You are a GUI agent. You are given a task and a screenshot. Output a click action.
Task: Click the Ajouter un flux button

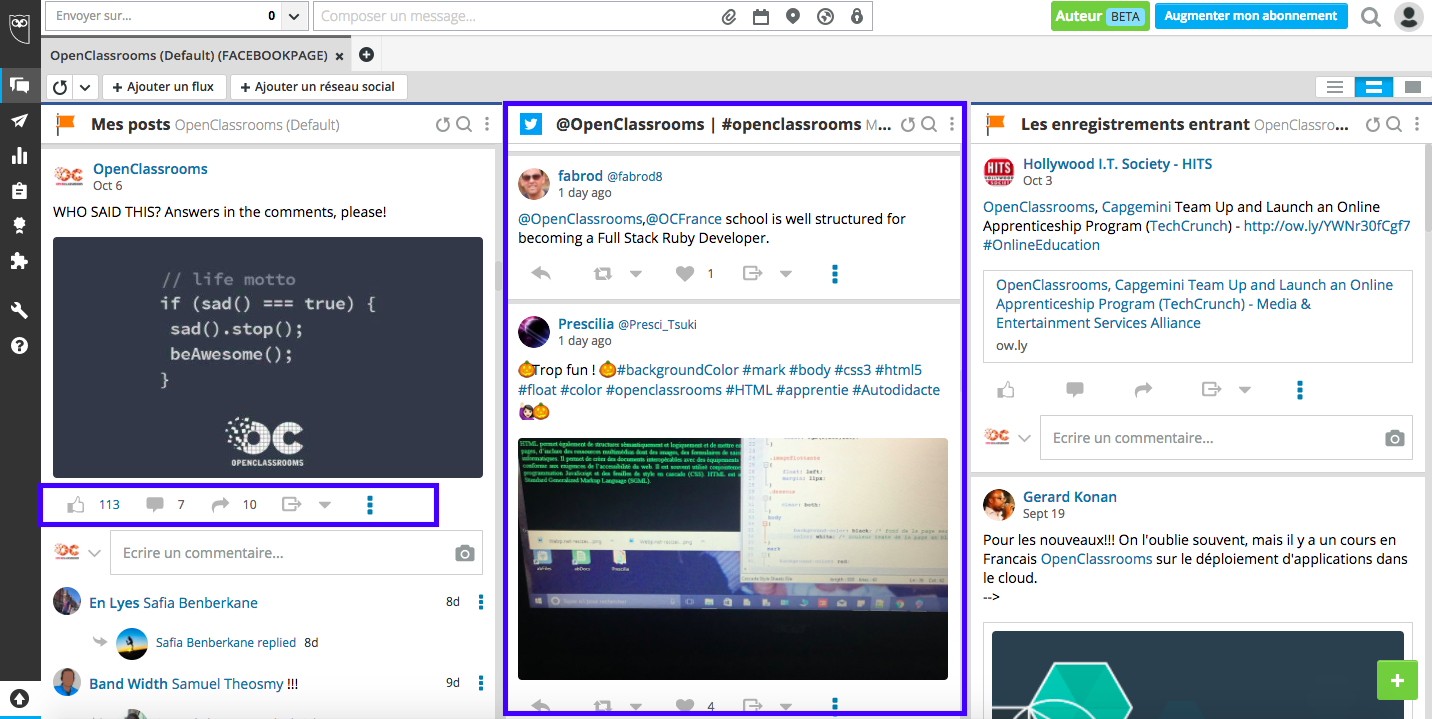[x=164, y=87]
